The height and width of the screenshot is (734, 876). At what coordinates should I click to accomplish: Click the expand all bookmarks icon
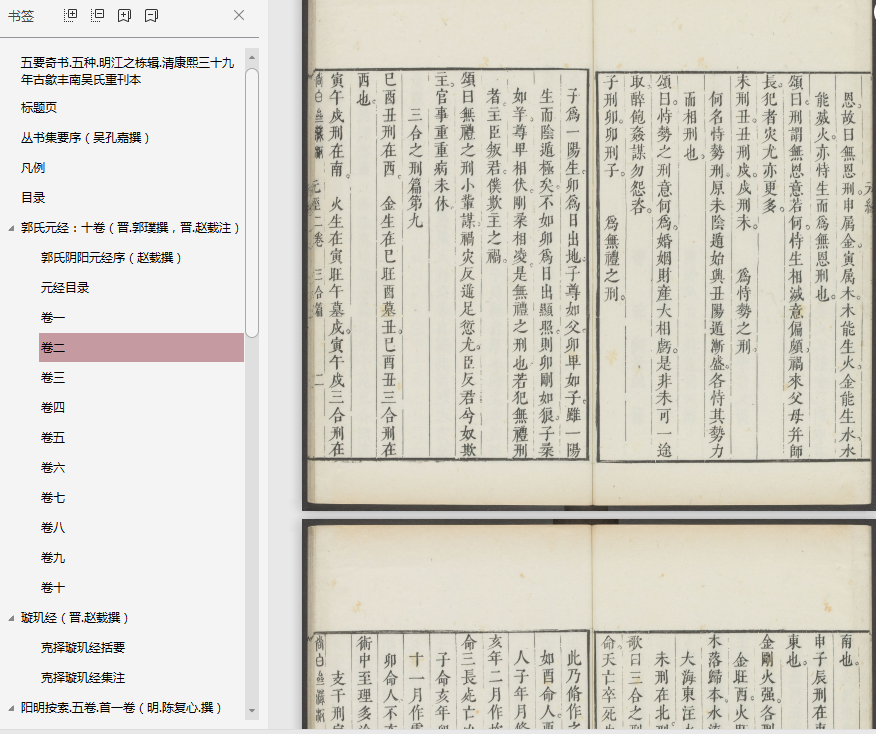pos(70,16)
